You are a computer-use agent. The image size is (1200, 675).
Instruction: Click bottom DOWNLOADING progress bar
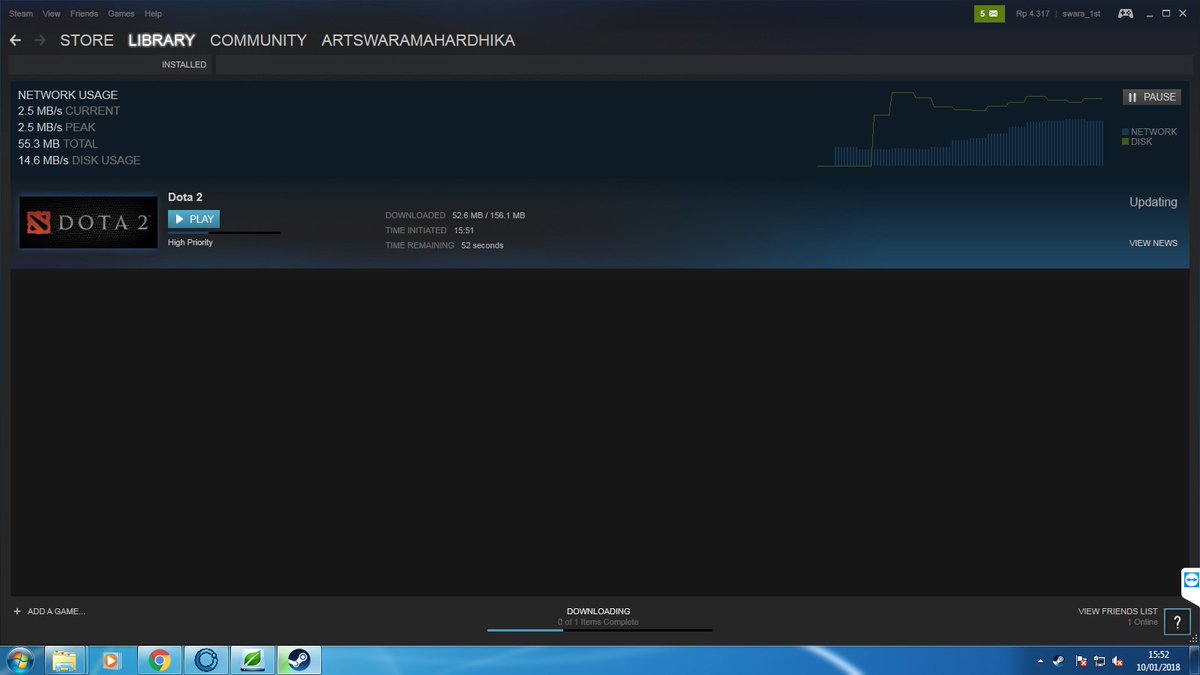pos(600,630)
